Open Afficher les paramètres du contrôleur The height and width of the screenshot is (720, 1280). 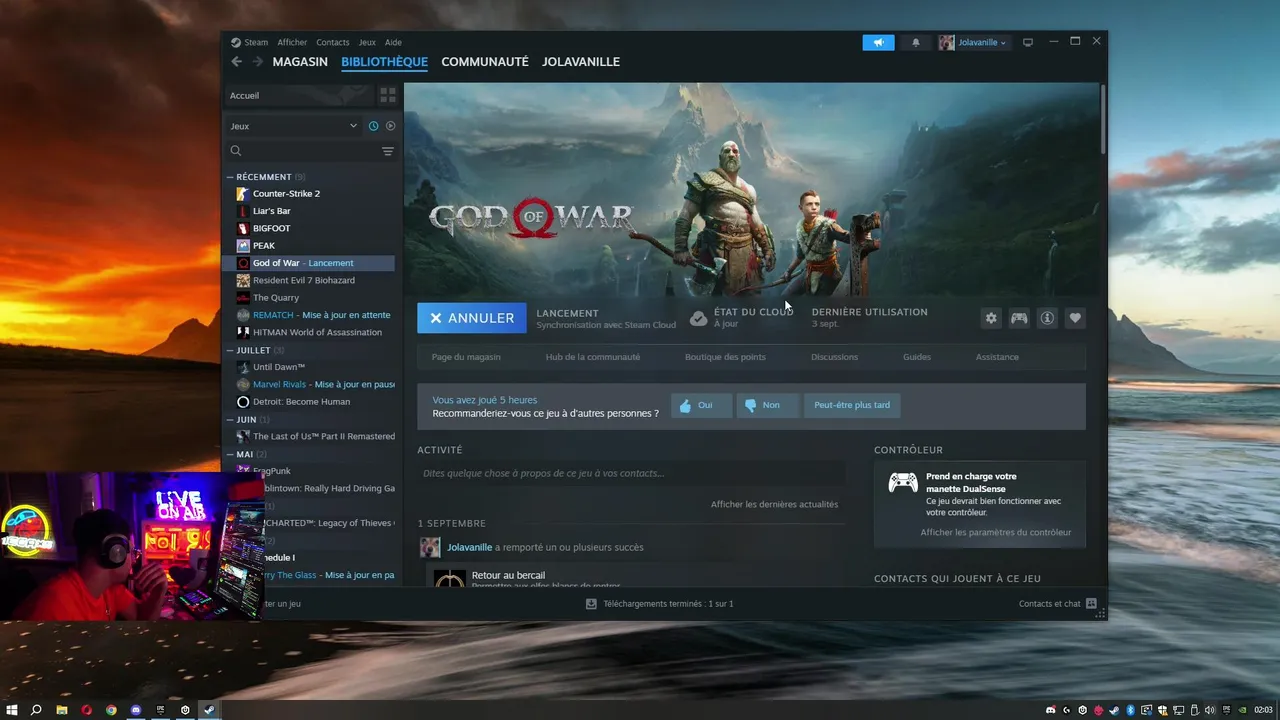coord(996,532)
